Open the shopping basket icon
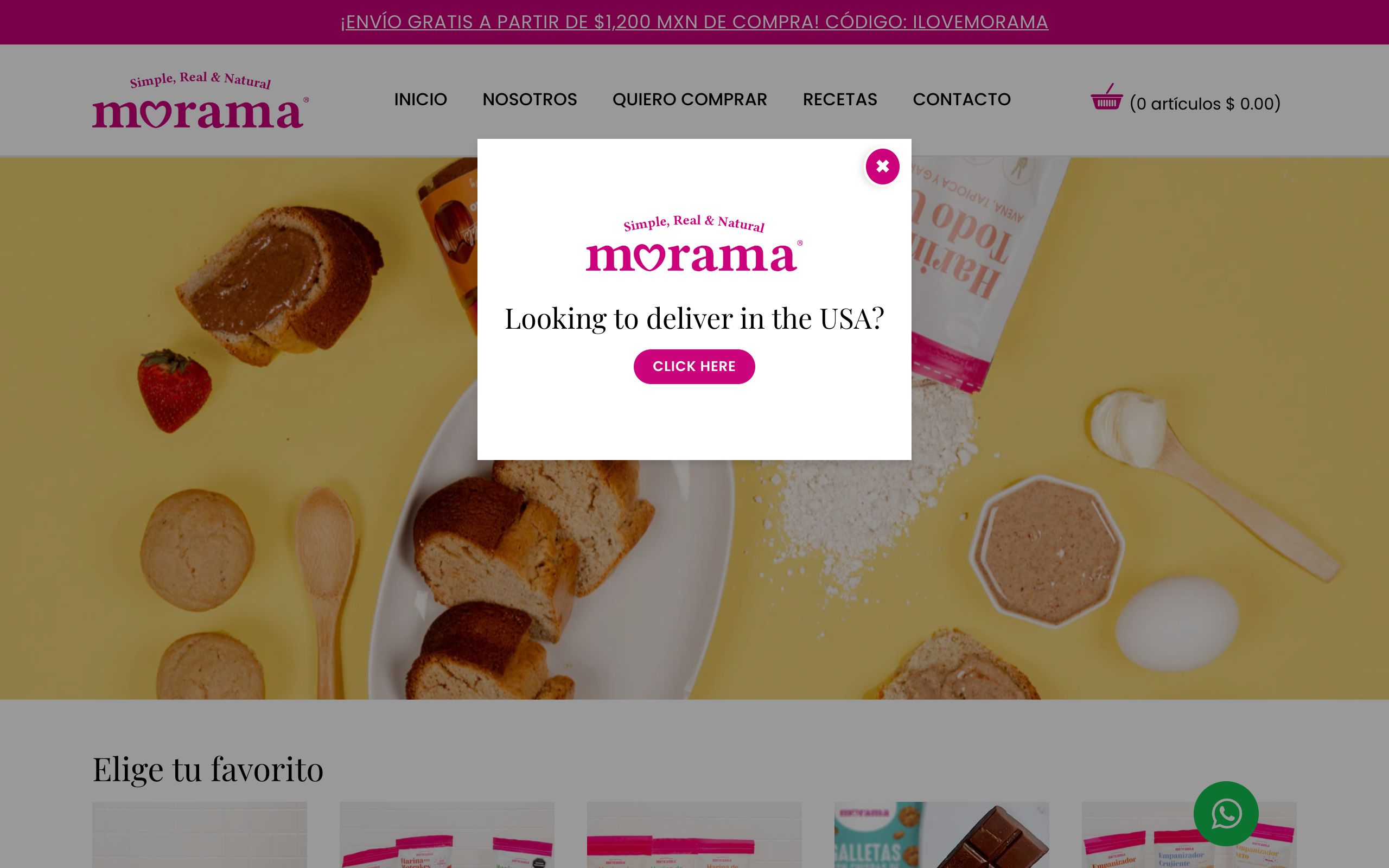1389x868 pixels. click(1107, 97)
